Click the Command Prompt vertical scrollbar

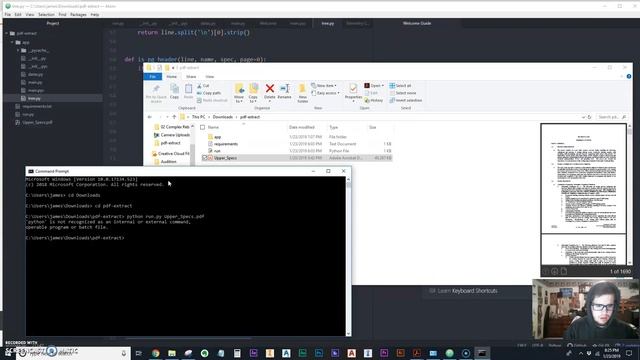pos(348,256)
